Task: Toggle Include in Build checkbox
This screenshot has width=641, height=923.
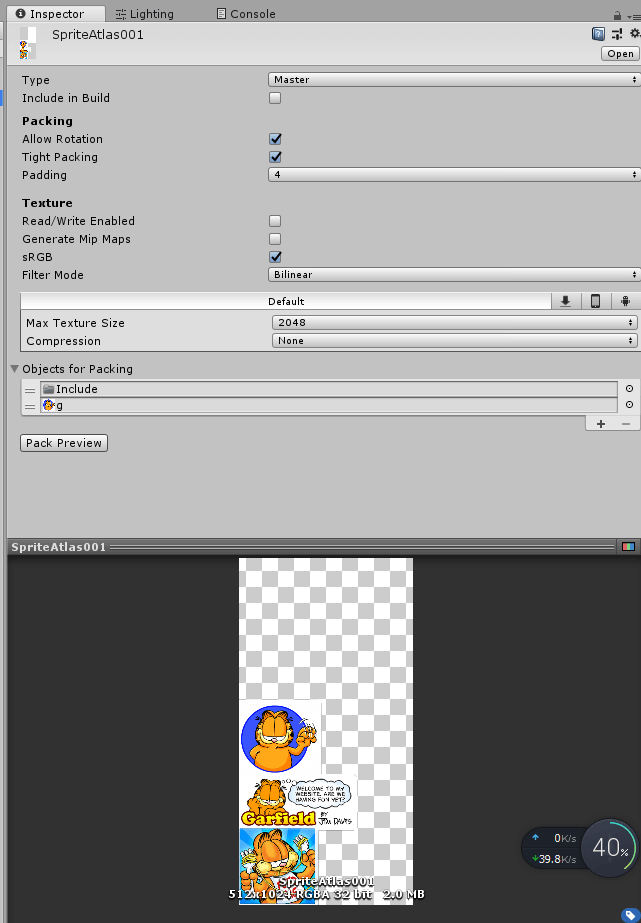Action: (275, 98)
